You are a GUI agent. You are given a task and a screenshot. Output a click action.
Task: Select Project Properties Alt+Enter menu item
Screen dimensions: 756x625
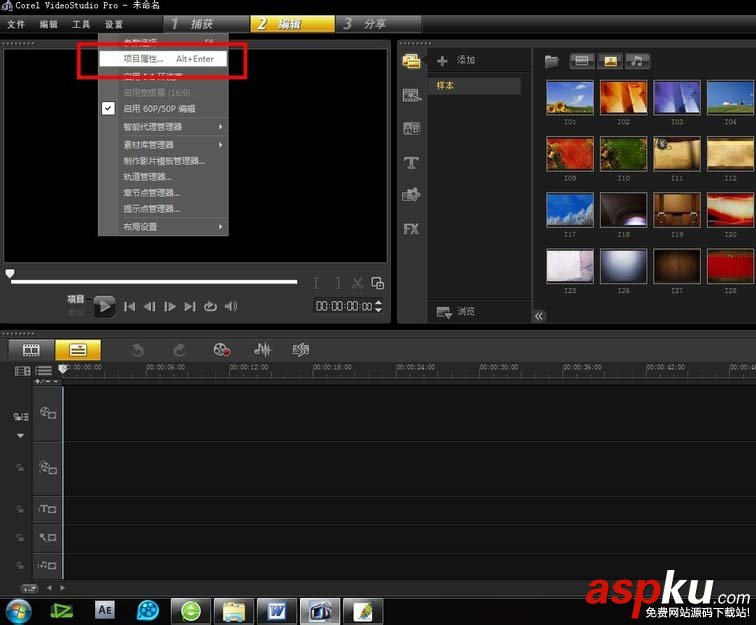click(163, 59)
